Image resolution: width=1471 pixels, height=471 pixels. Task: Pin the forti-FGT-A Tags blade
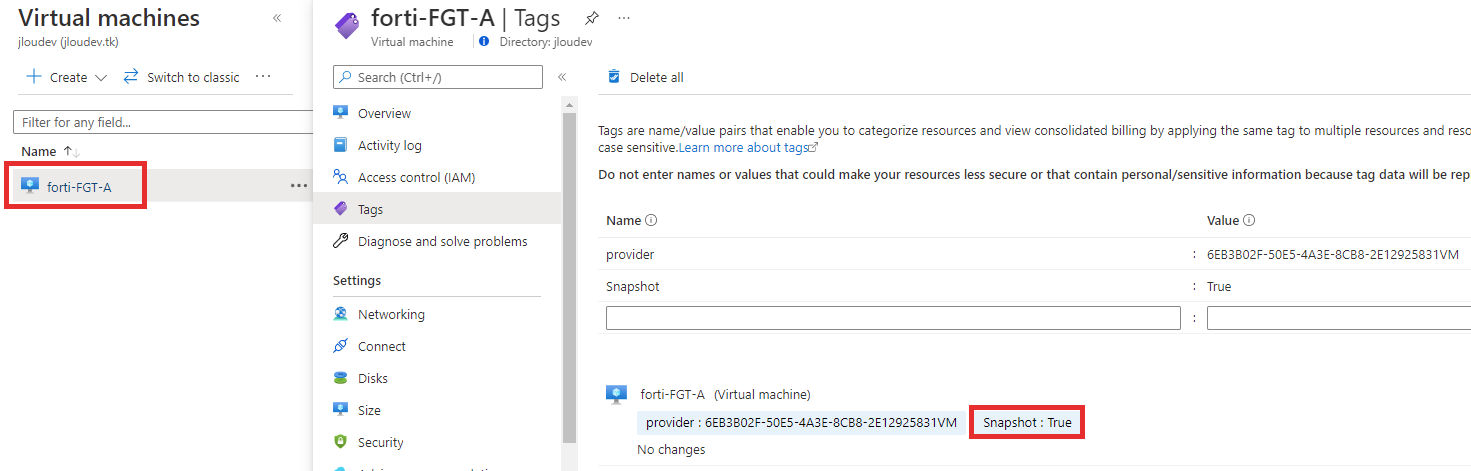click(x=592, y=18)
